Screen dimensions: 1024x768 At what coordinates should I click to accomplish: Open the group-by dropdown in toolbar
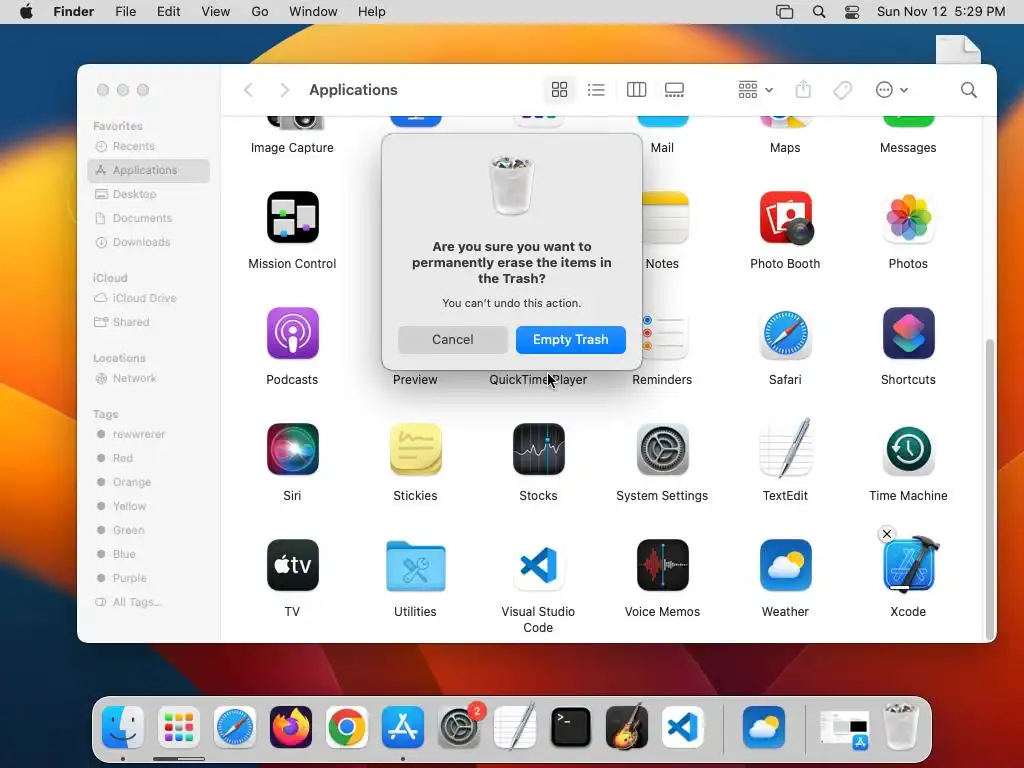tap(756, 89)
